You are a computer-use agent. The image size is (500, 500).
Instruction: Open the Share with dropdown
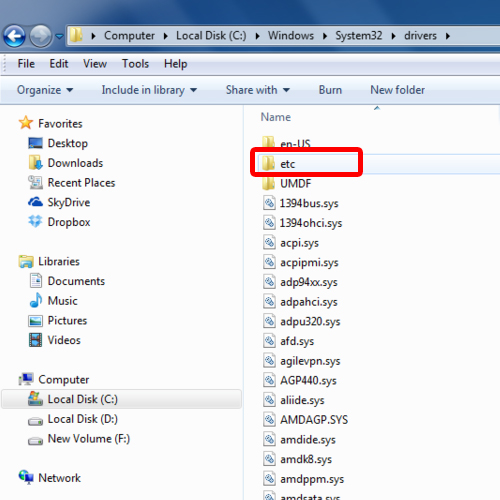(x=258, y=90)
